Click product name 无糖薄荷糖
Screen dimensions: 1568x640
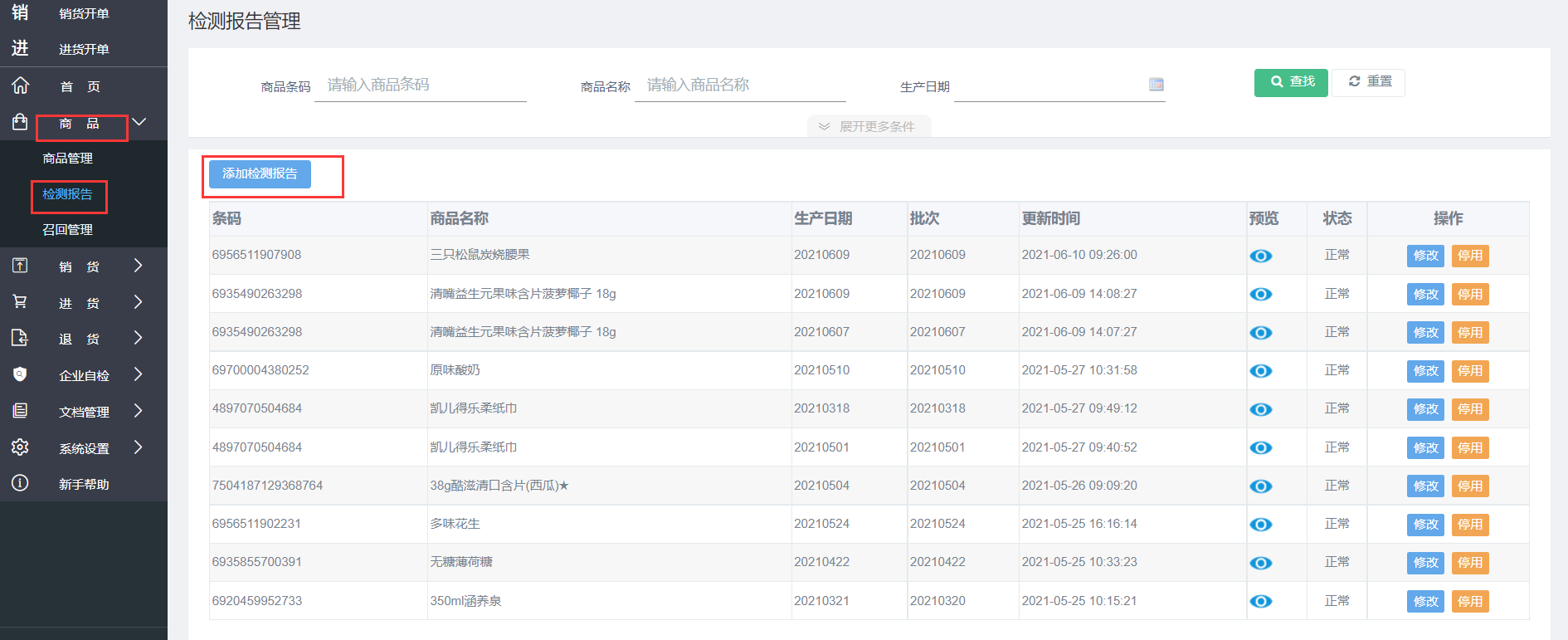tap(461, 562)
